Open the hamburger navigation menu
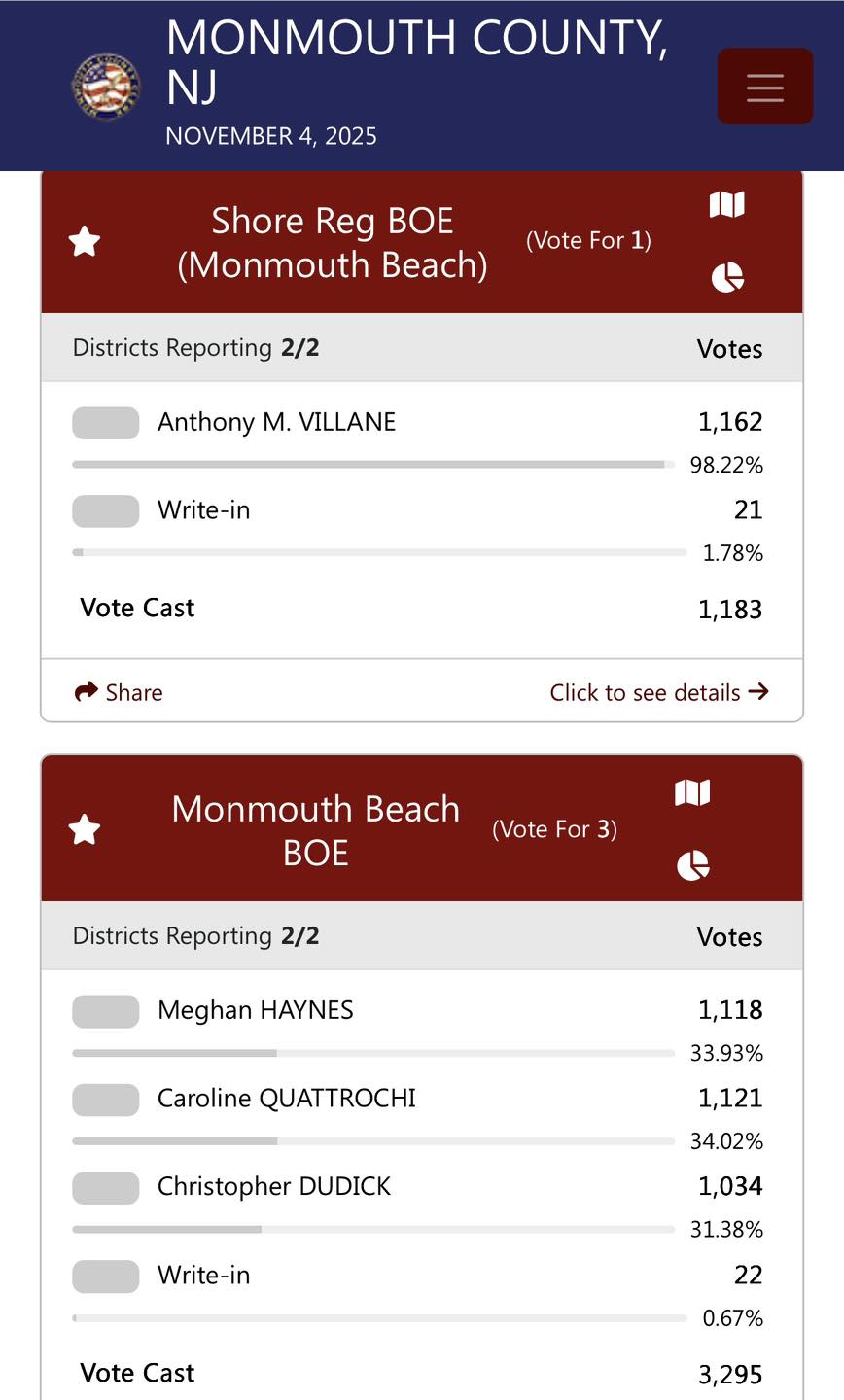 (765, 87)
